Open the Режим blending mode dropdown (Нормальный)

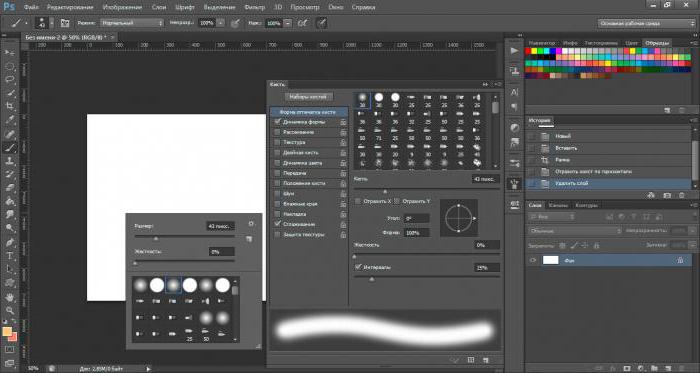point(132,23)
